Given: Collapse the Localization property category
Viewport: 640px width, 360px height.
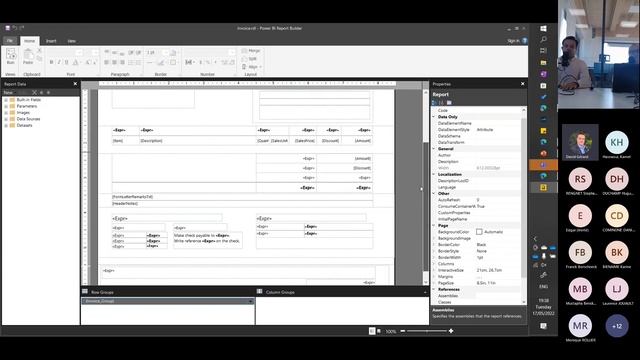Looking at the screenshot, I should 434,174.
